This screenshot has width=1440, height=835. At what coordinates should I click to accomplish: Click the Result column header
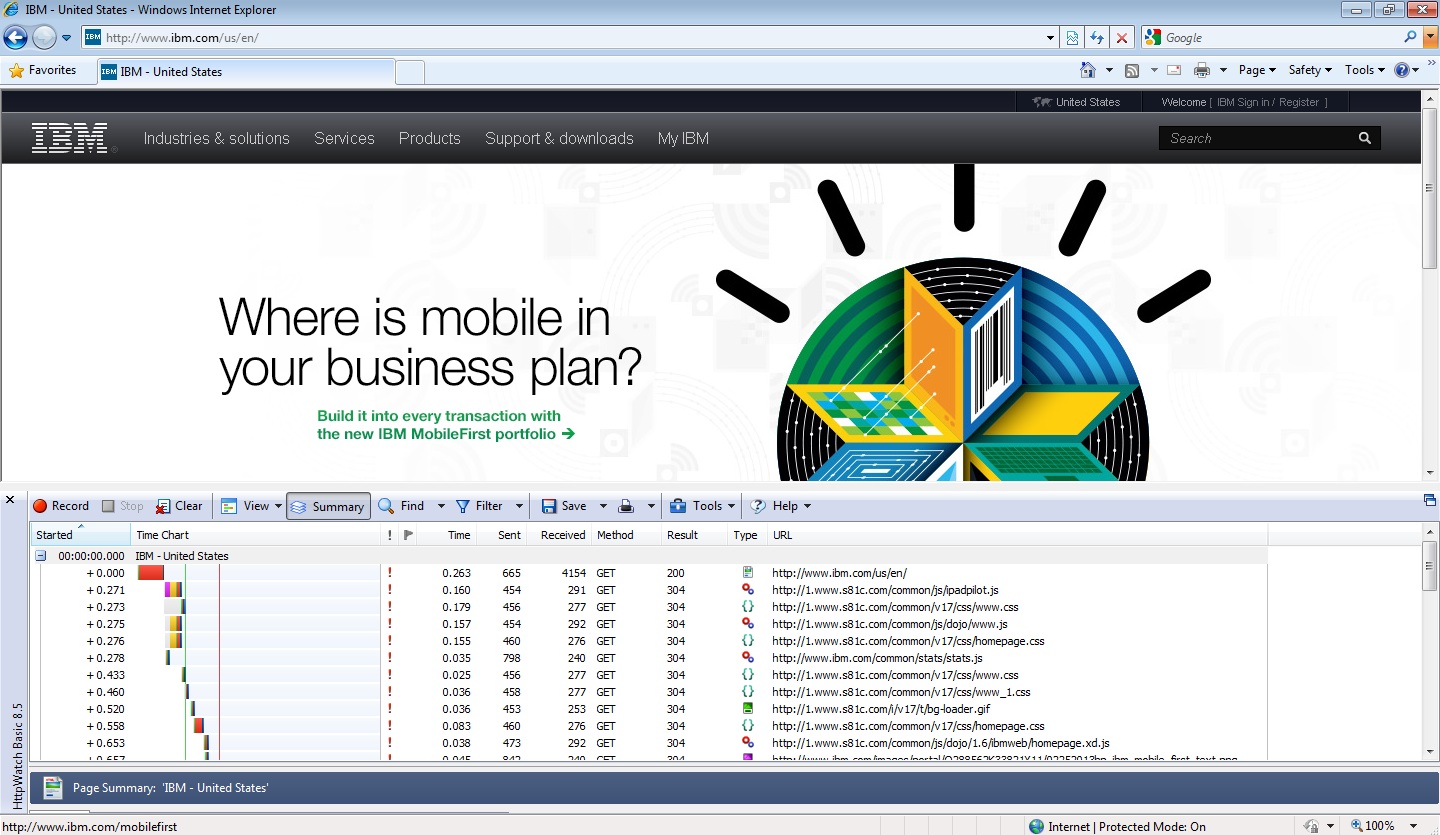[694, 535]
